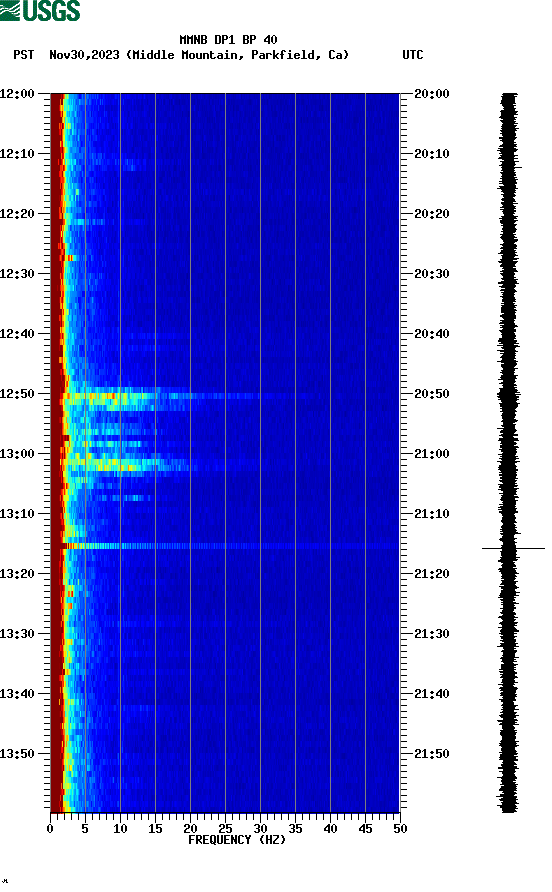Click the '21:20' UTC time label

[431, 573]
